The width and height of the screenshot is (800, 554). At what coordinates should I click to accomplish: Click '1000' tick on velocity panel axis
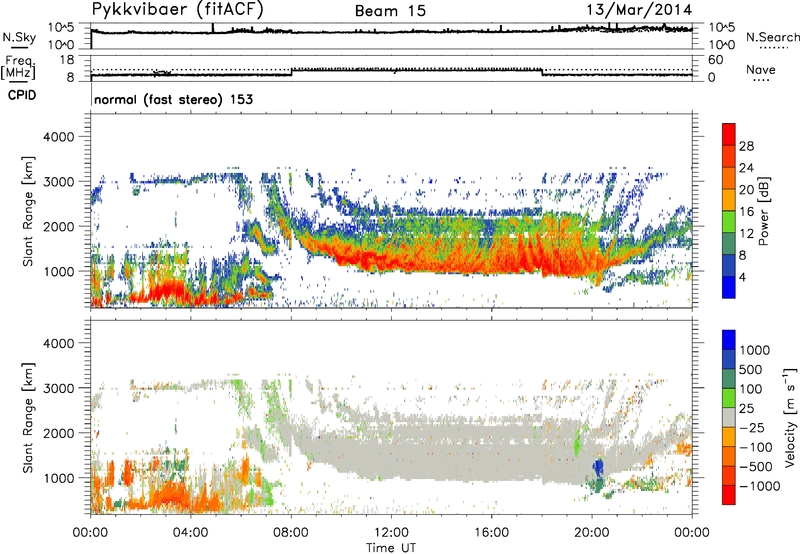pyautogui.click(x=58, y=479)
